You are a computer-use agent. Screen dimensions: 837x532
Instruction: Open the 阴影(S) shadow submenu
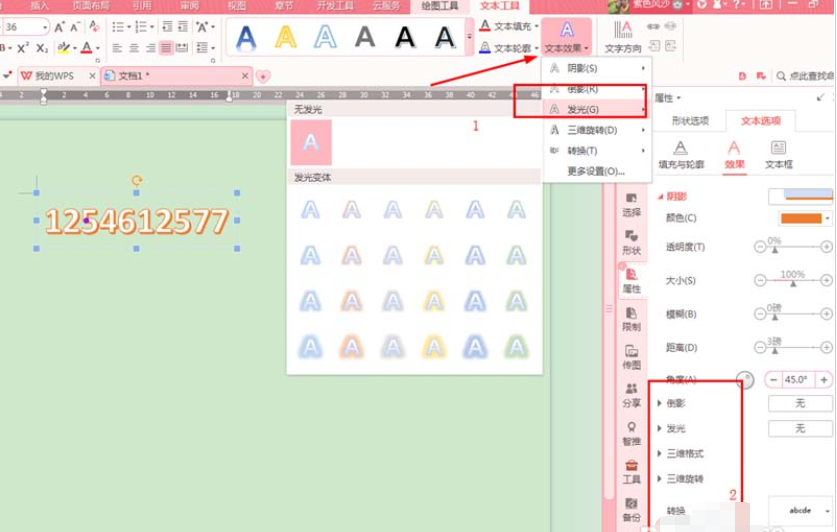tap(597, 68)
